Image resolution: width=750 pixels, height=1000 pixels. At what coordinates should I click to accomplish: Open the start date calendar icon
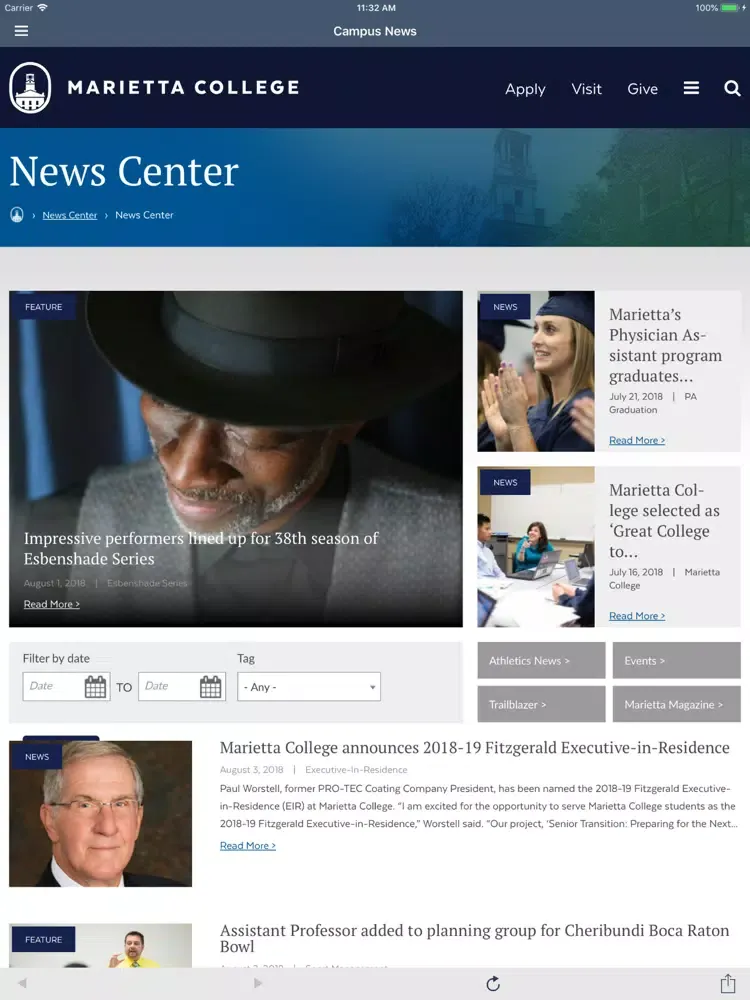click(96, 687)
